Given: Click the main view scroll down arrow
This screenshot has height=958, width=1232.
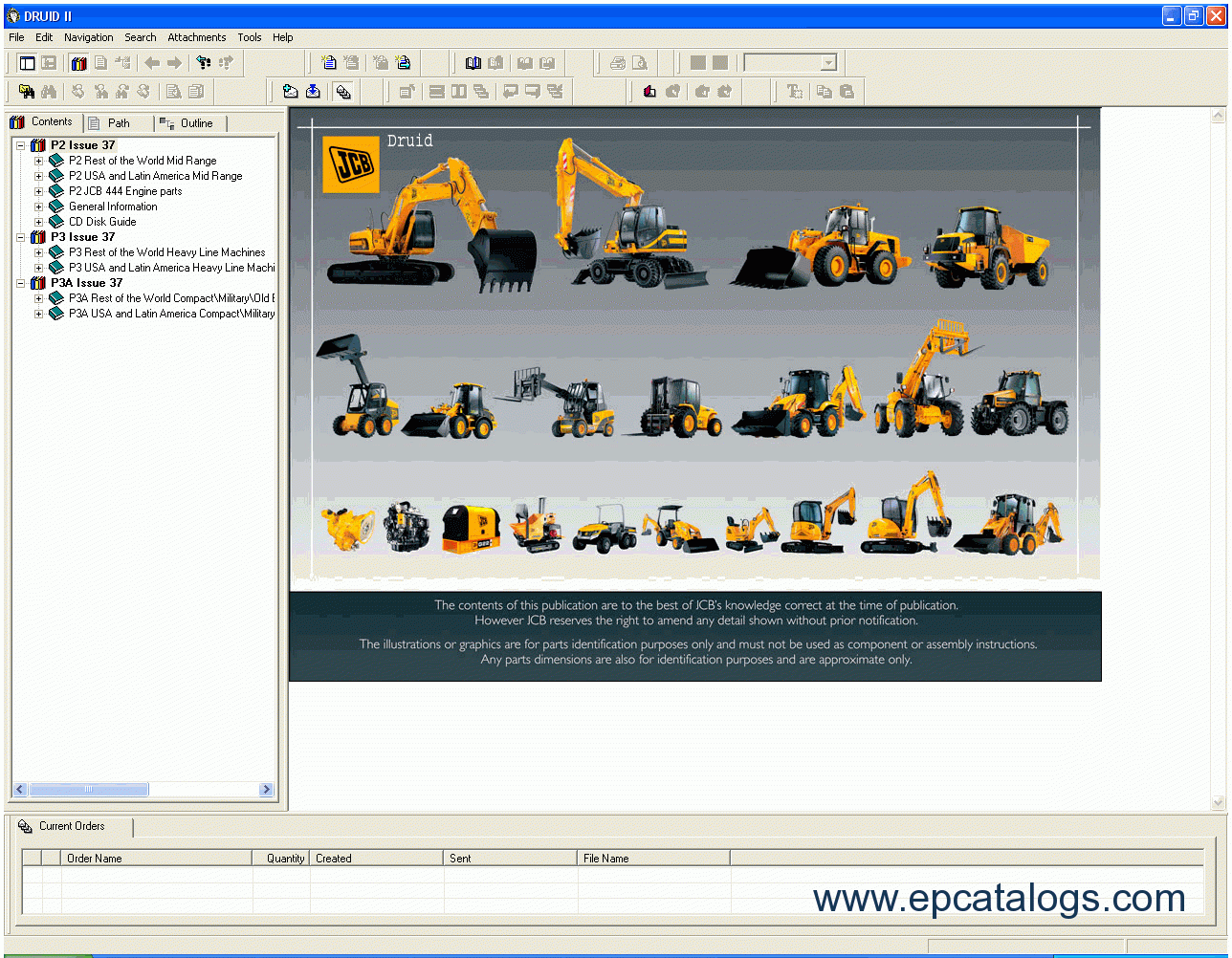Looking at the screenshot, I should 1219,803.
